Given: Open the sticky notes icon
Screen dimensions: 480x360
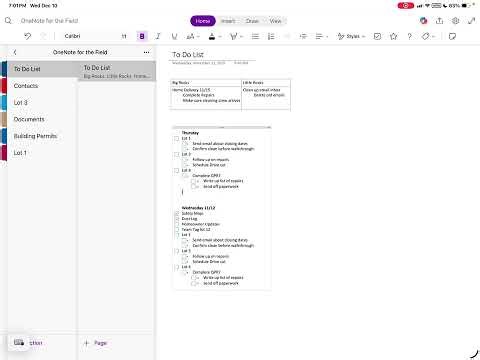Looking at the screenshot, I should 452,36.
